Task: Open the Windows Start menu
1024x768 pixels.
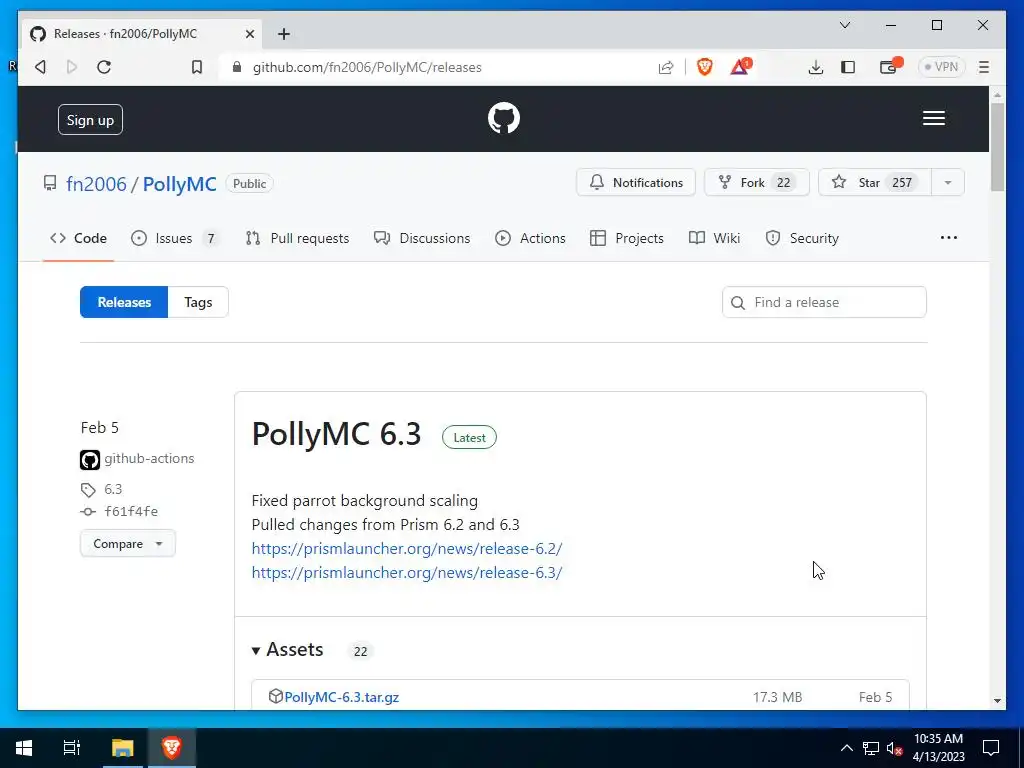Action: point(24,748)
